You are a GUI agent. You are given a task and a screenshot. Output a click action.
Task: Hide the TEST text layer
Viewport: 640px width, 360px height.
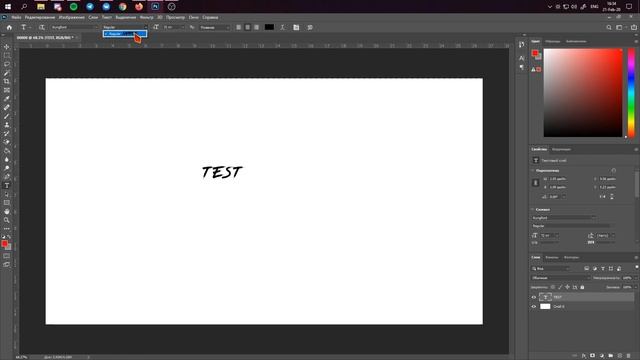(x=533, y=297)
